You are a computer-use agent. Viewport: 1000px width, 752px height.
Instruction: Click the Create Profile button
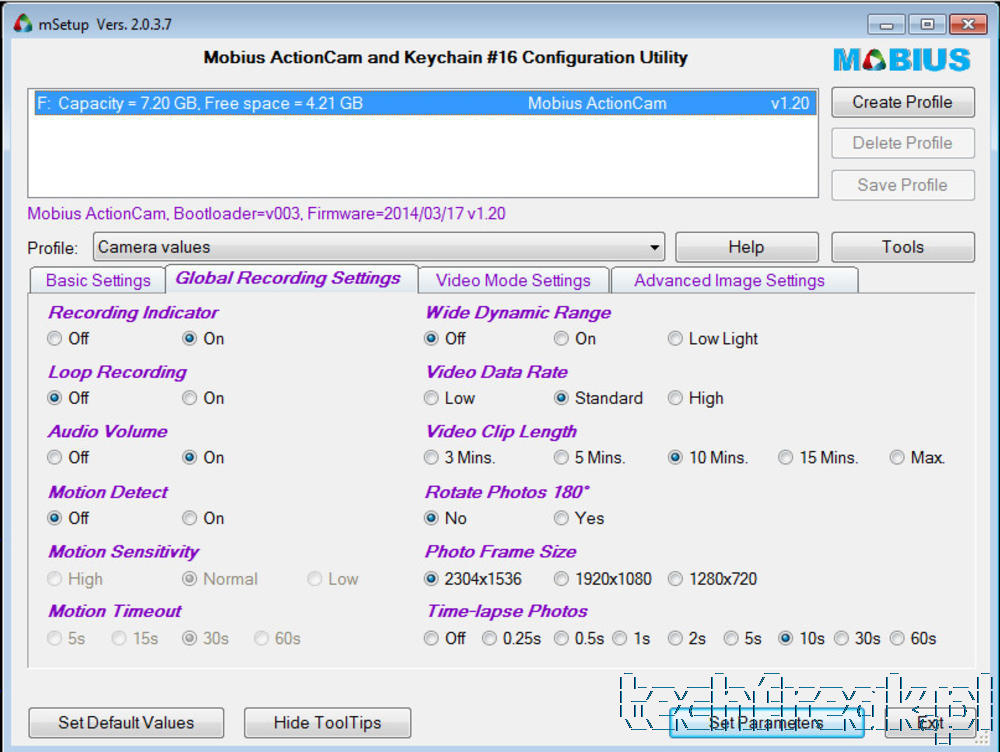[x=902, y=102]
